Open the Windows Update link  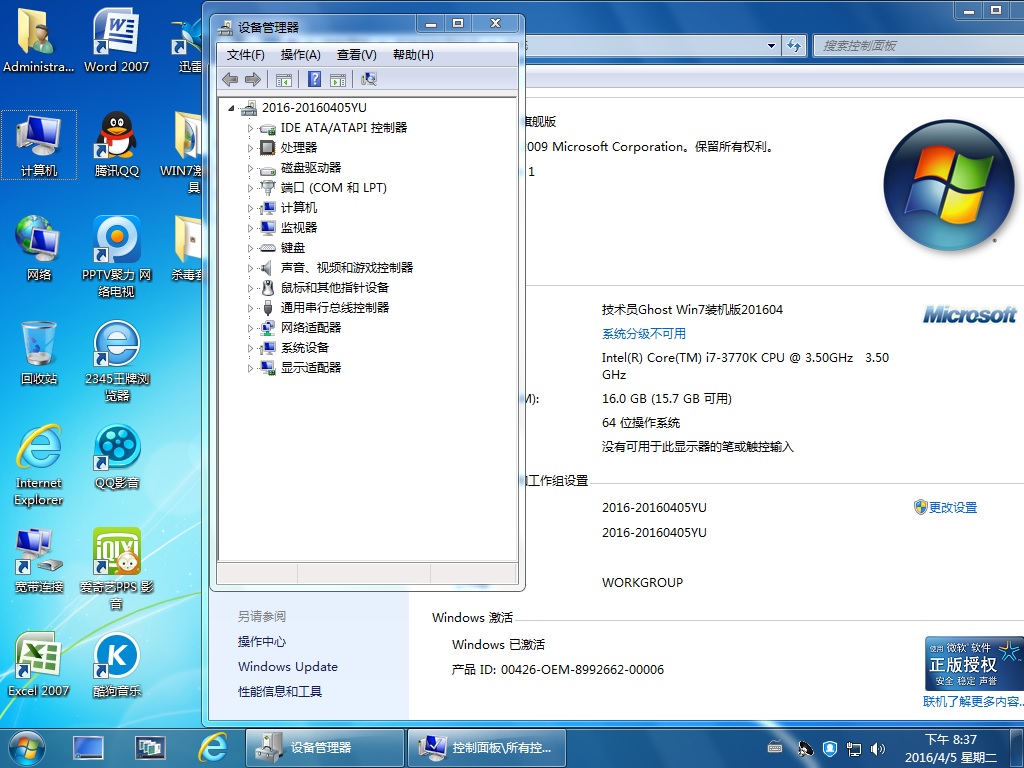287,667
